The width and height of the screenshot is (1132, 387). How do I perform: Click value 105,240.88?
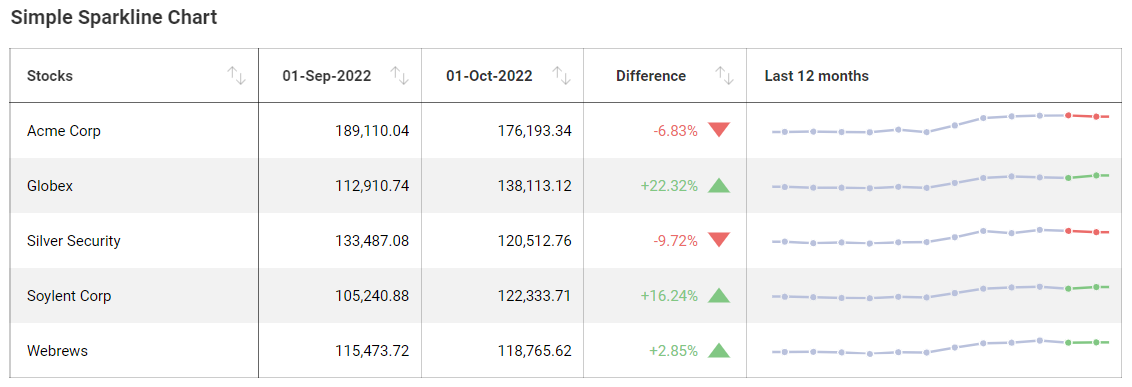(372, 296)
